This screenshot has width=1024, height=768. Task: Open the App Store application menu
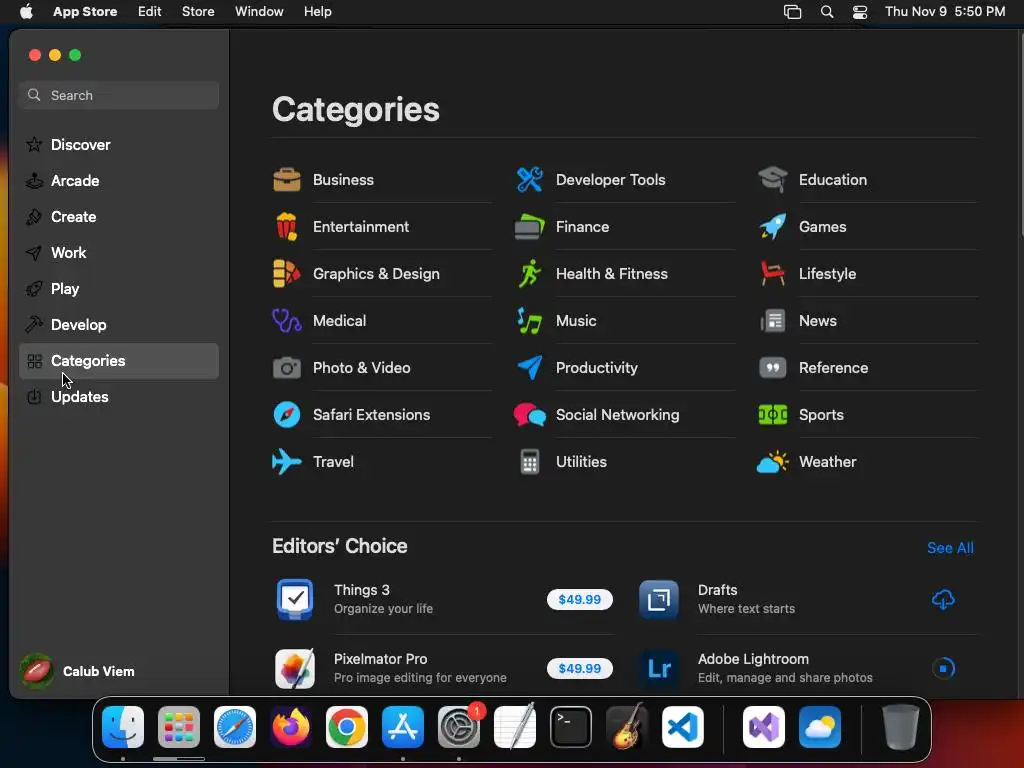85,12
